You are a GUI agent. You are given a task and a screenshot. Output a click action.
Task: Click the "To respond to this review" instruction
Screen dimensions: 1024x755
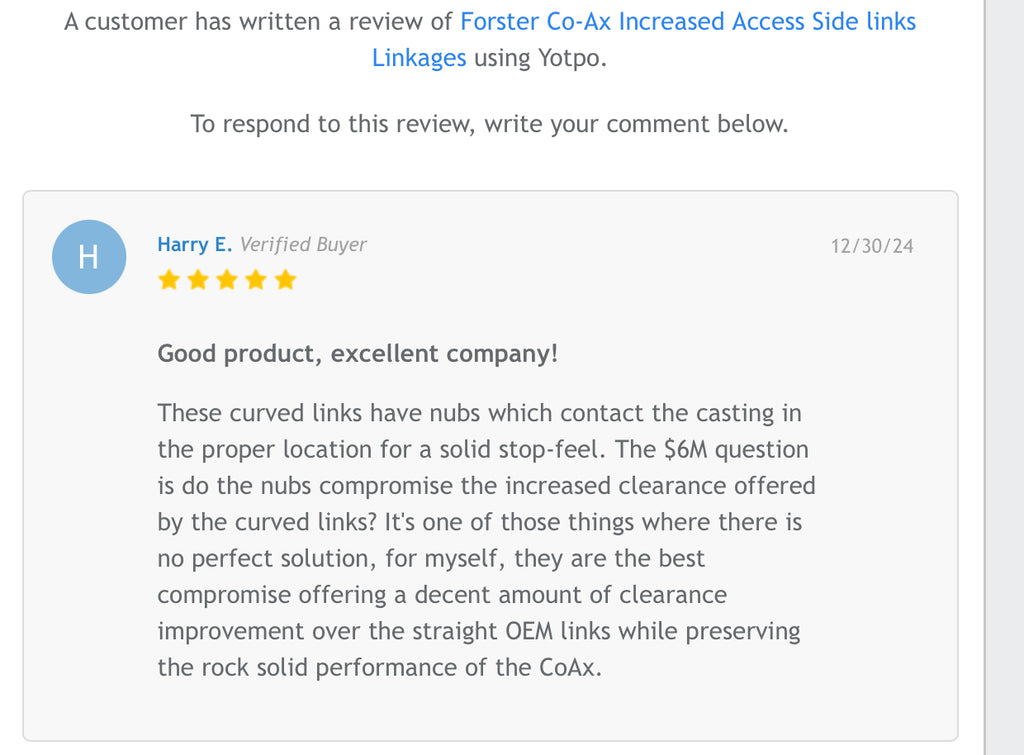(x=489, y=124)
